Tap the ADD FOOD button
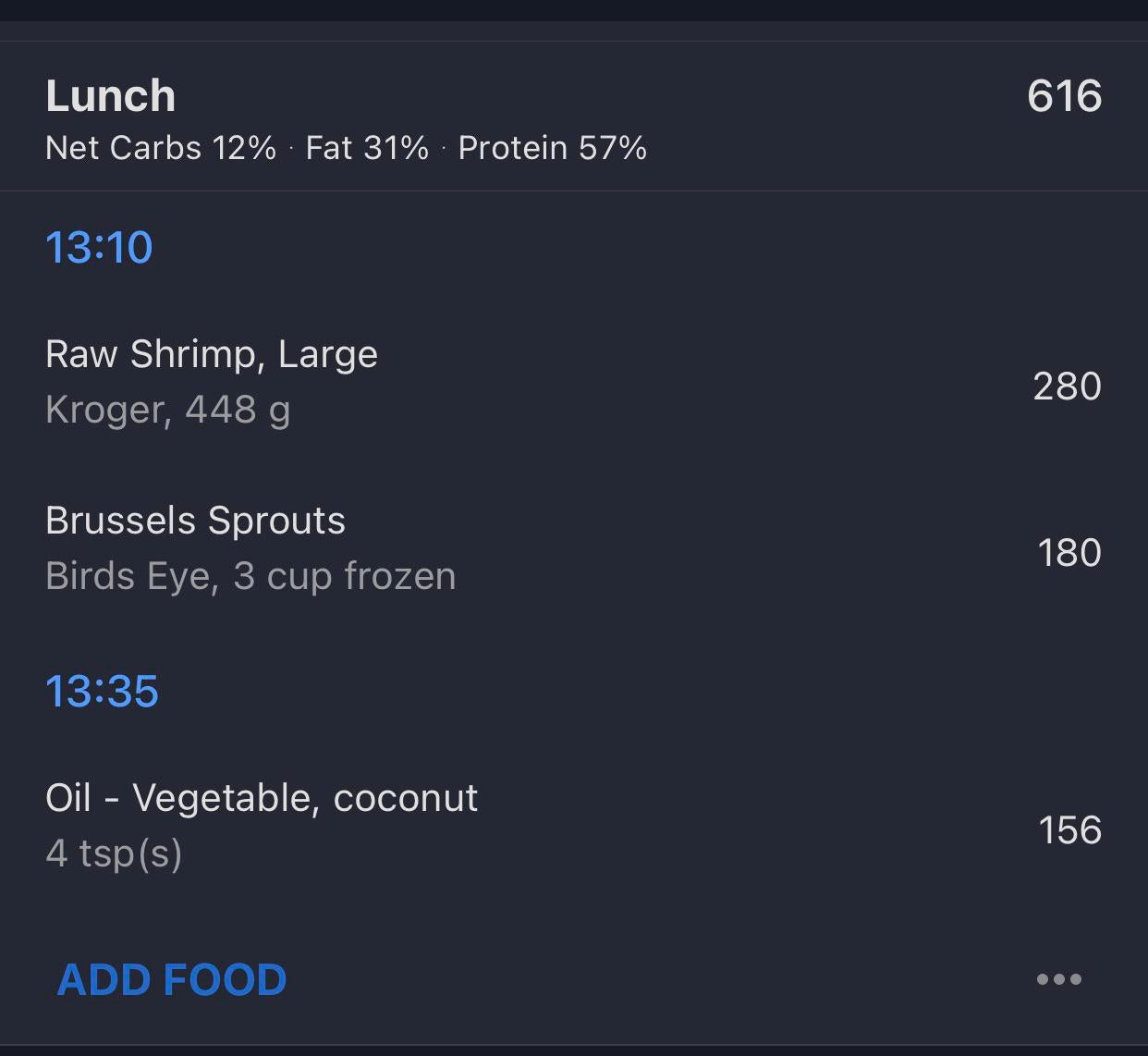The height and width of the screenshot is (1056, 1148). [172, 979]
